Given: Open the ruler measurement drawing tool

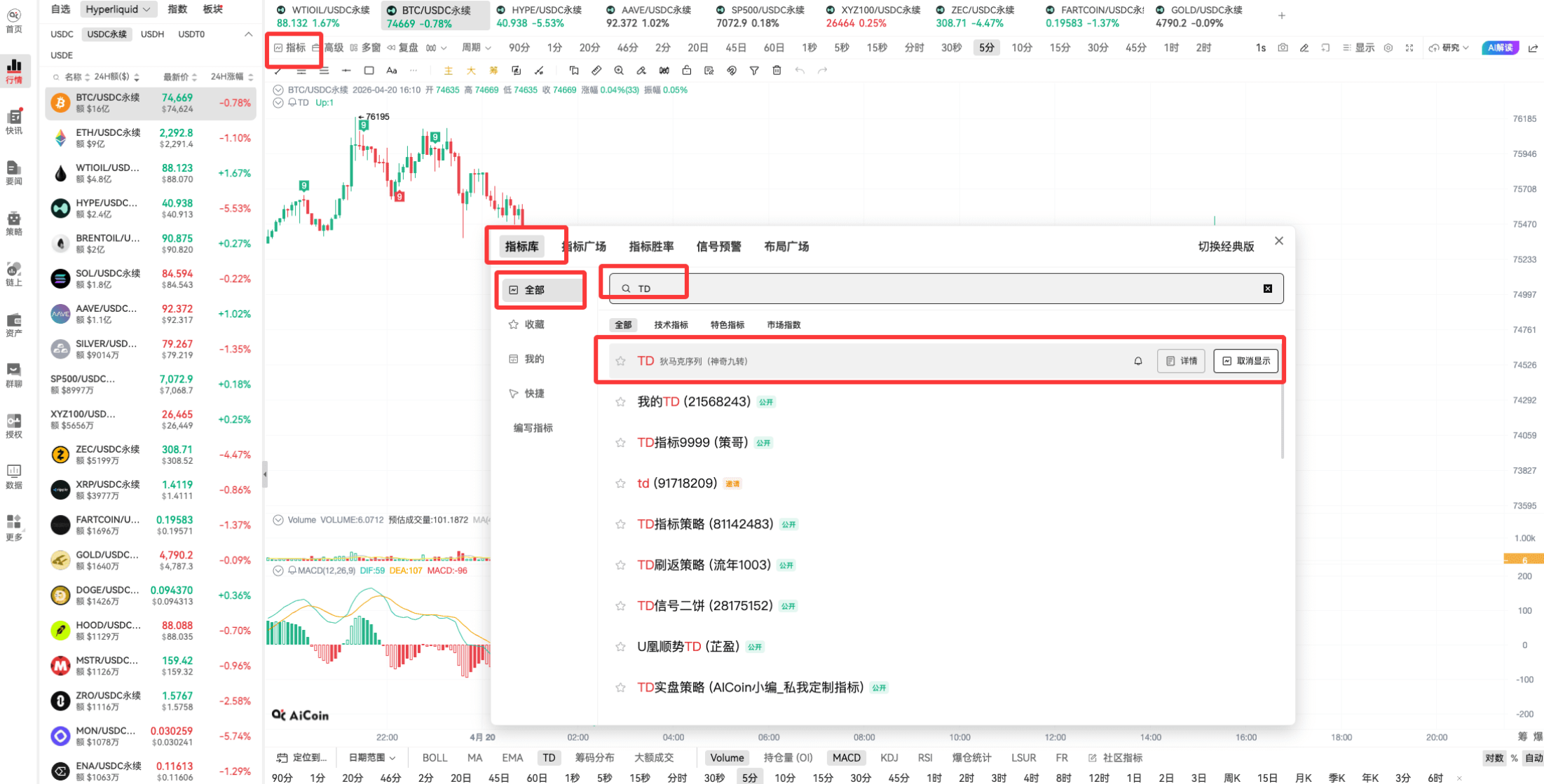Looking at the screenshot, I should [x=596, y=70].
